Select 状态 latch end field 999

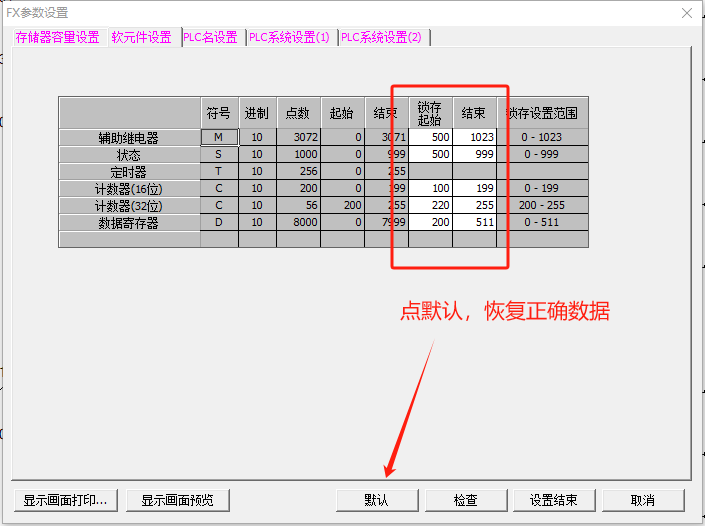(474, 154)
